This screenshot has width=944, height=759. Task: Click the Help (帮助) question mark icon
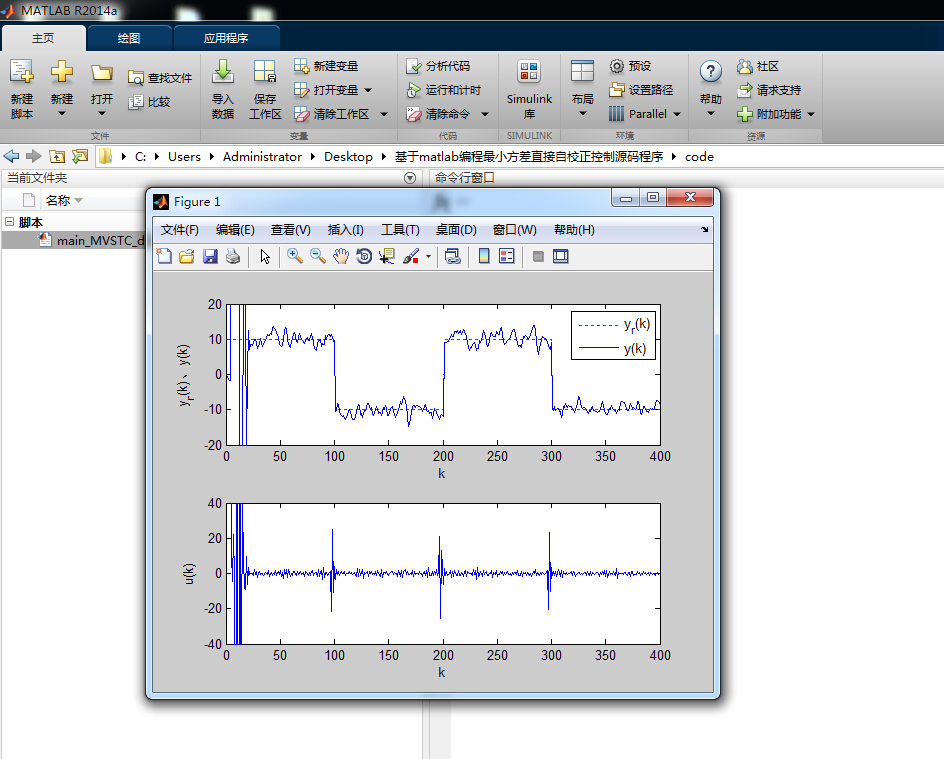click(x=710, y=72)
